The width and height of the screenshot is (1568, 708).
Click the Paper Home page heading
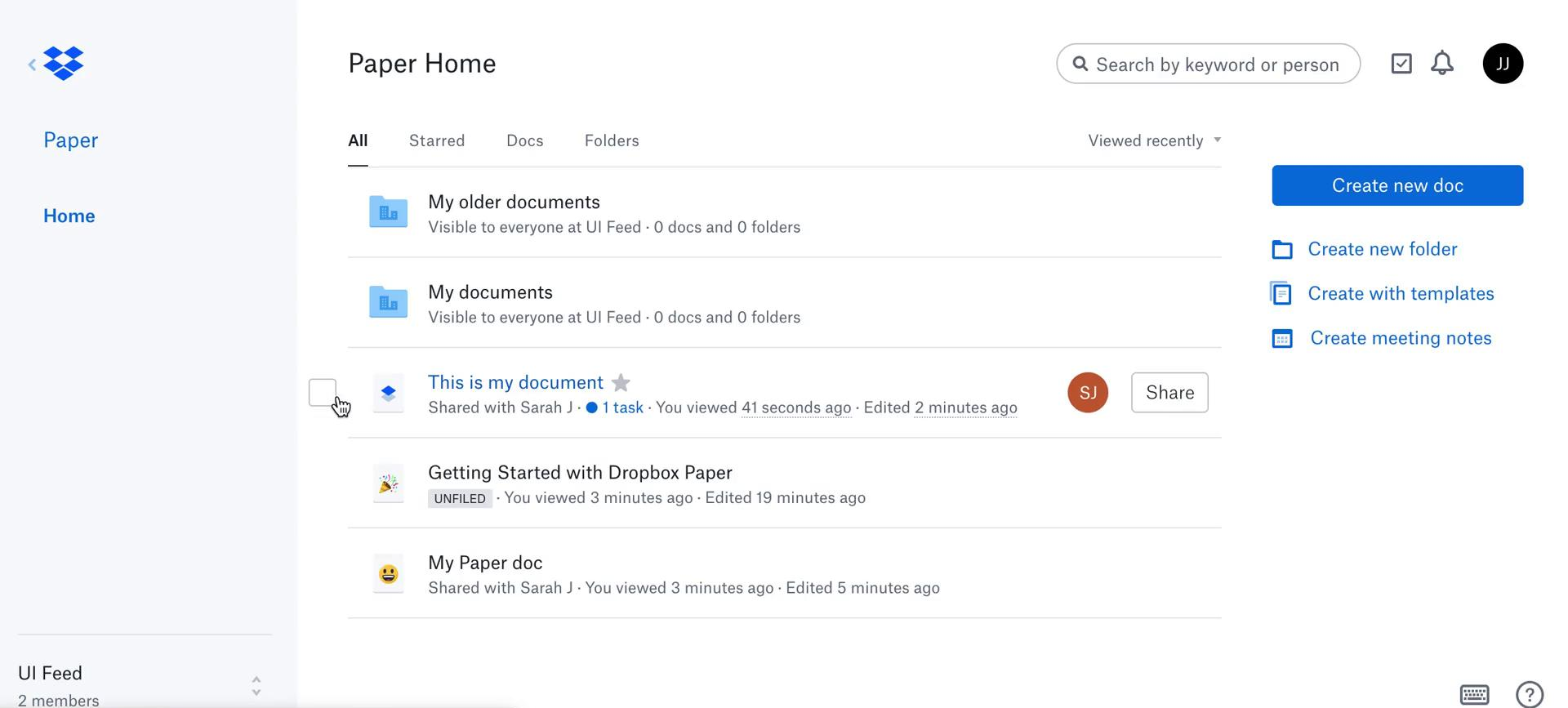click(x=422, y=64)
